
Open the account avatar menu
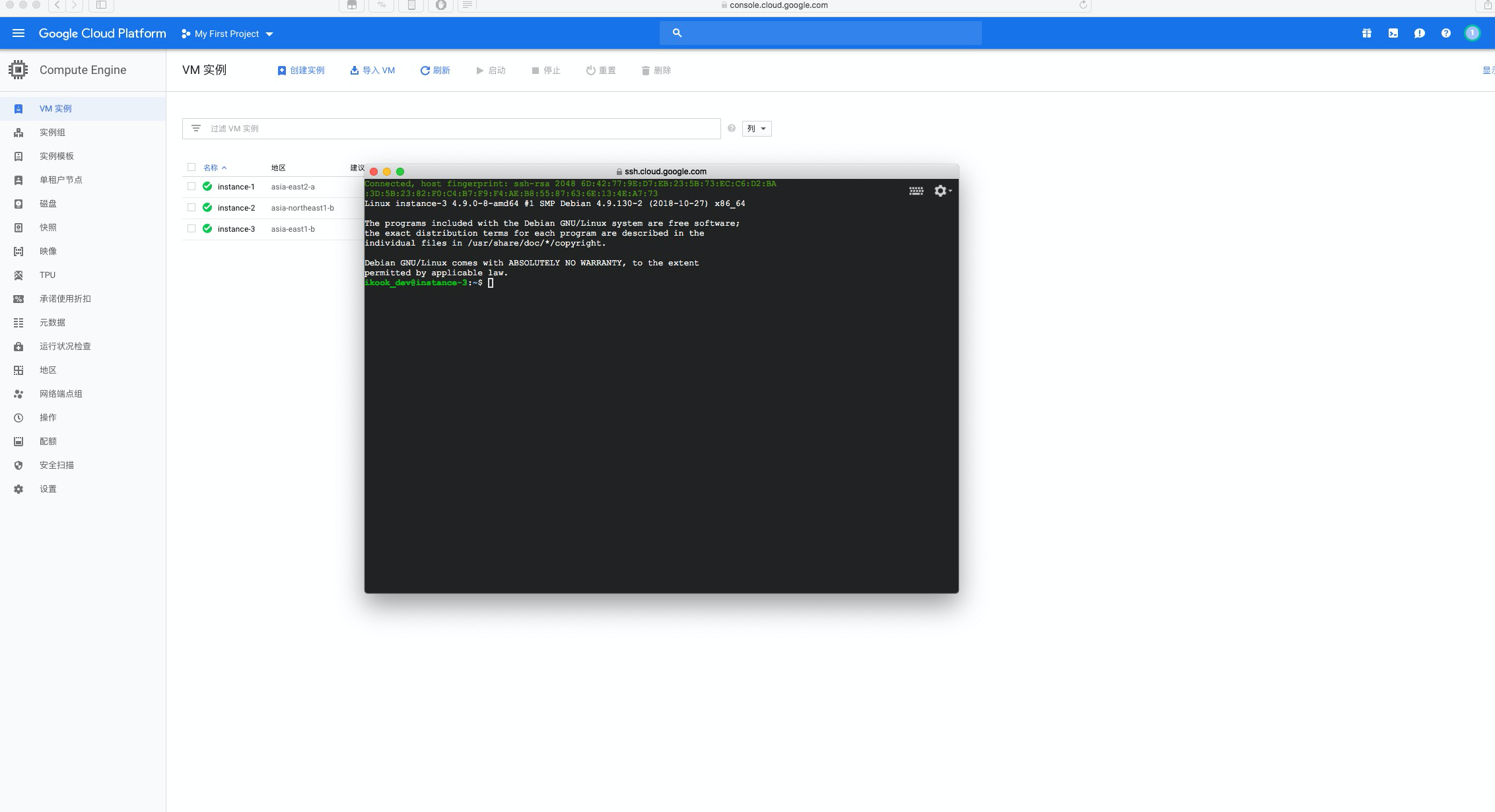pos(1472,33)
